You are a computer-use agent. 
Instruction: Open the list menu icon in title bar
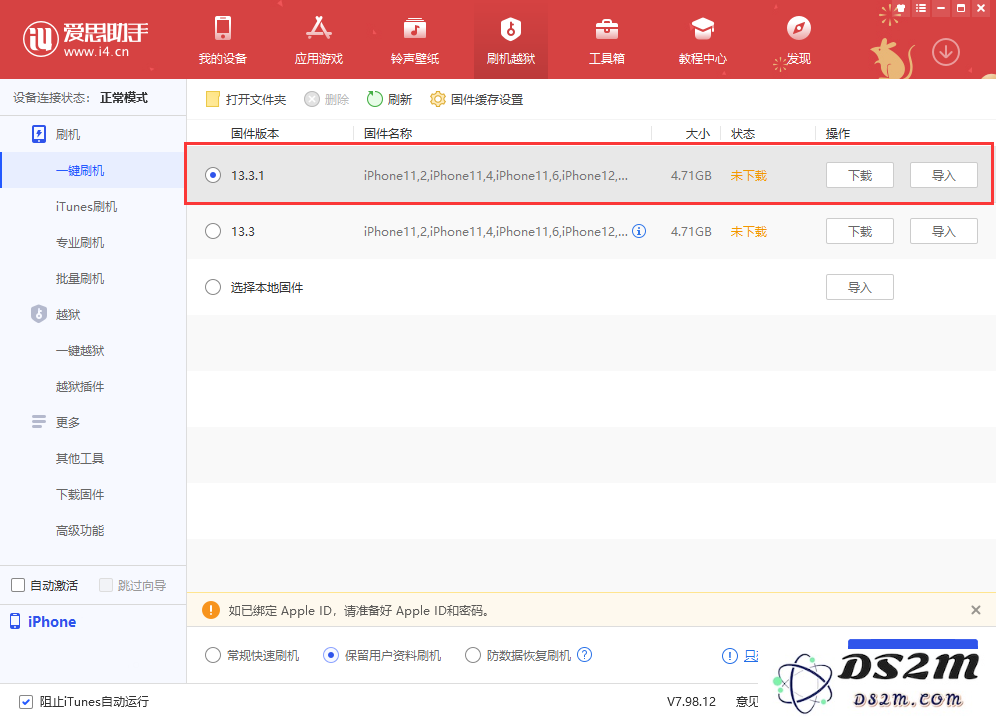point(921,8)
